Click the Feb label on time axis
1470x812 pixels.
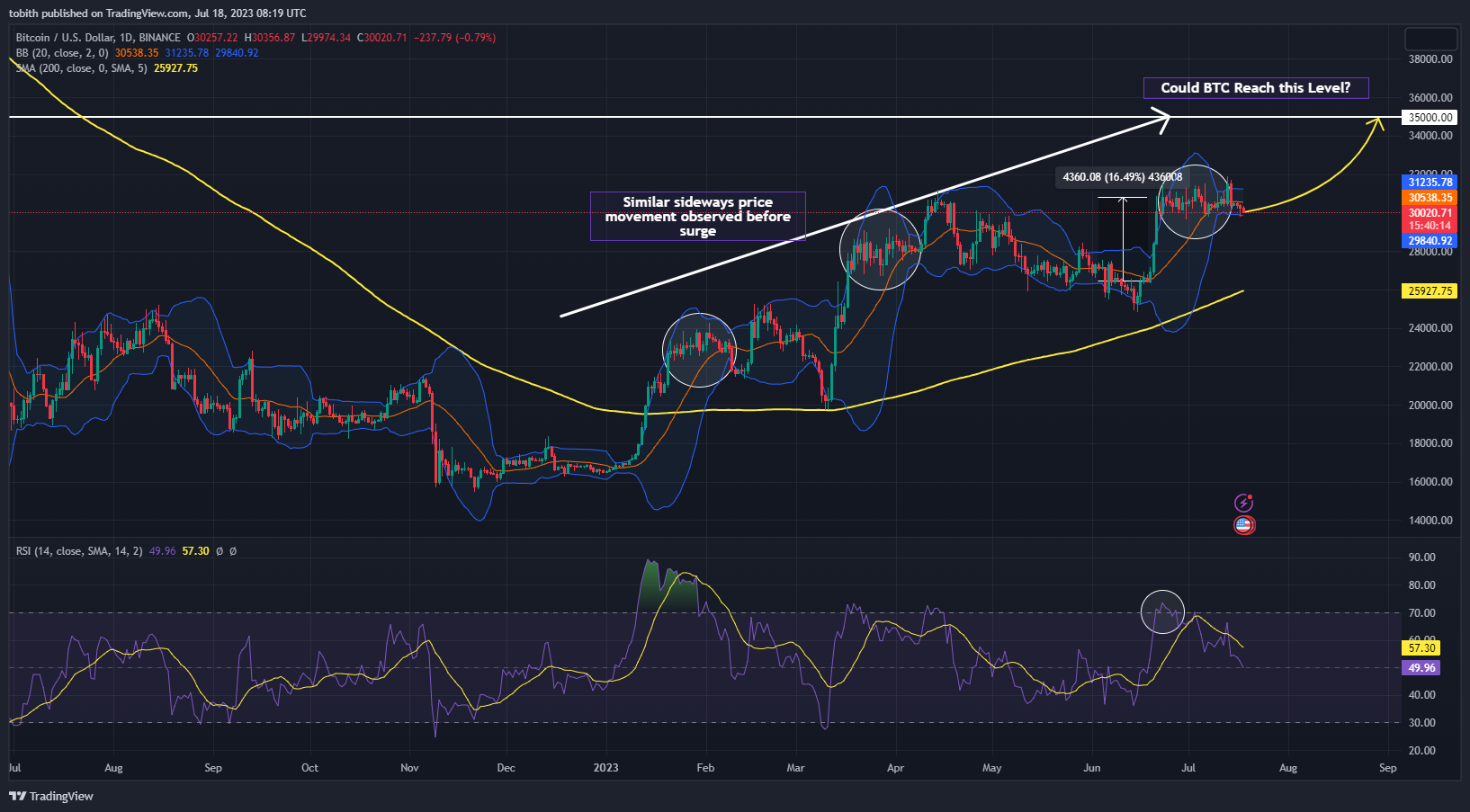[705, 768]
